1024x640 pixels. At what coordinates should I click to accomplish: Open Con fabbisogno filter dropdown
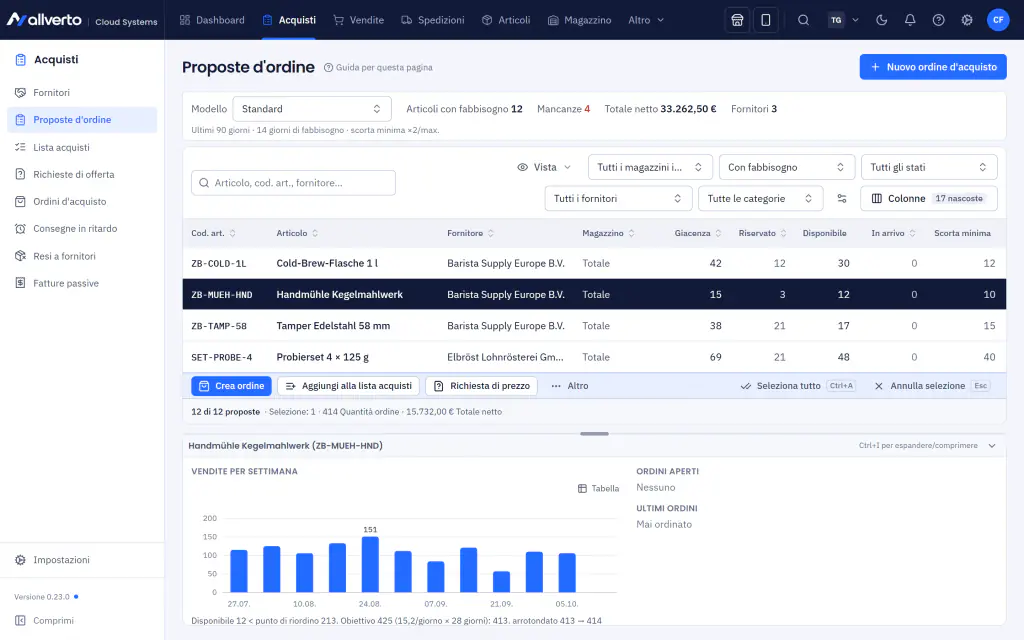(x=786, y=167)
